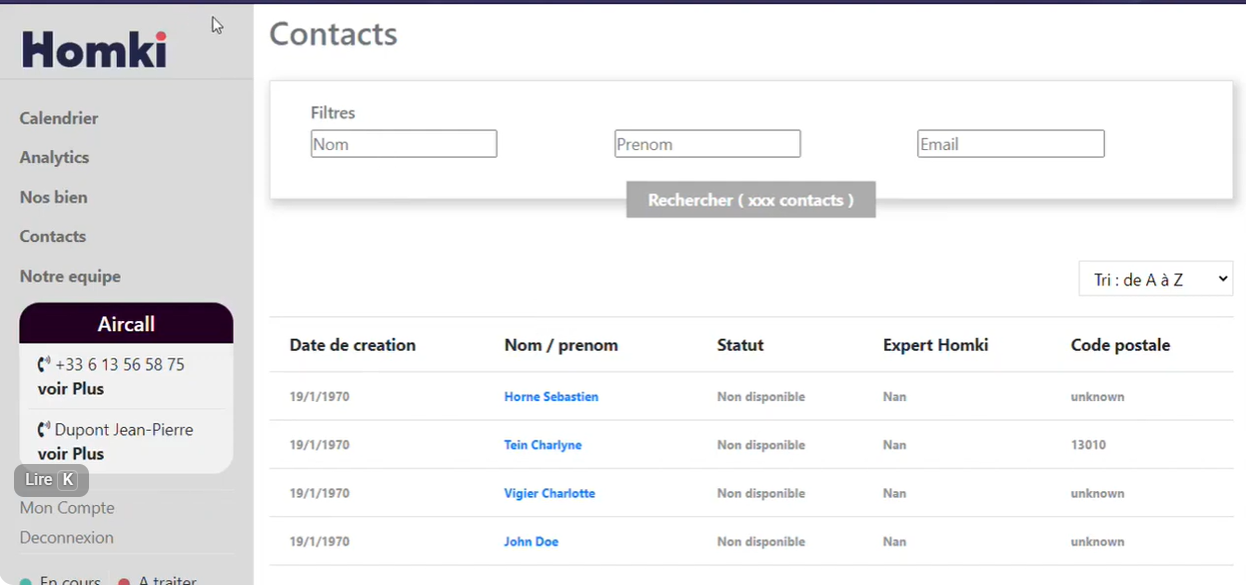Click phone icon beside +33 6 13 56 58 75

pos(44,365)
